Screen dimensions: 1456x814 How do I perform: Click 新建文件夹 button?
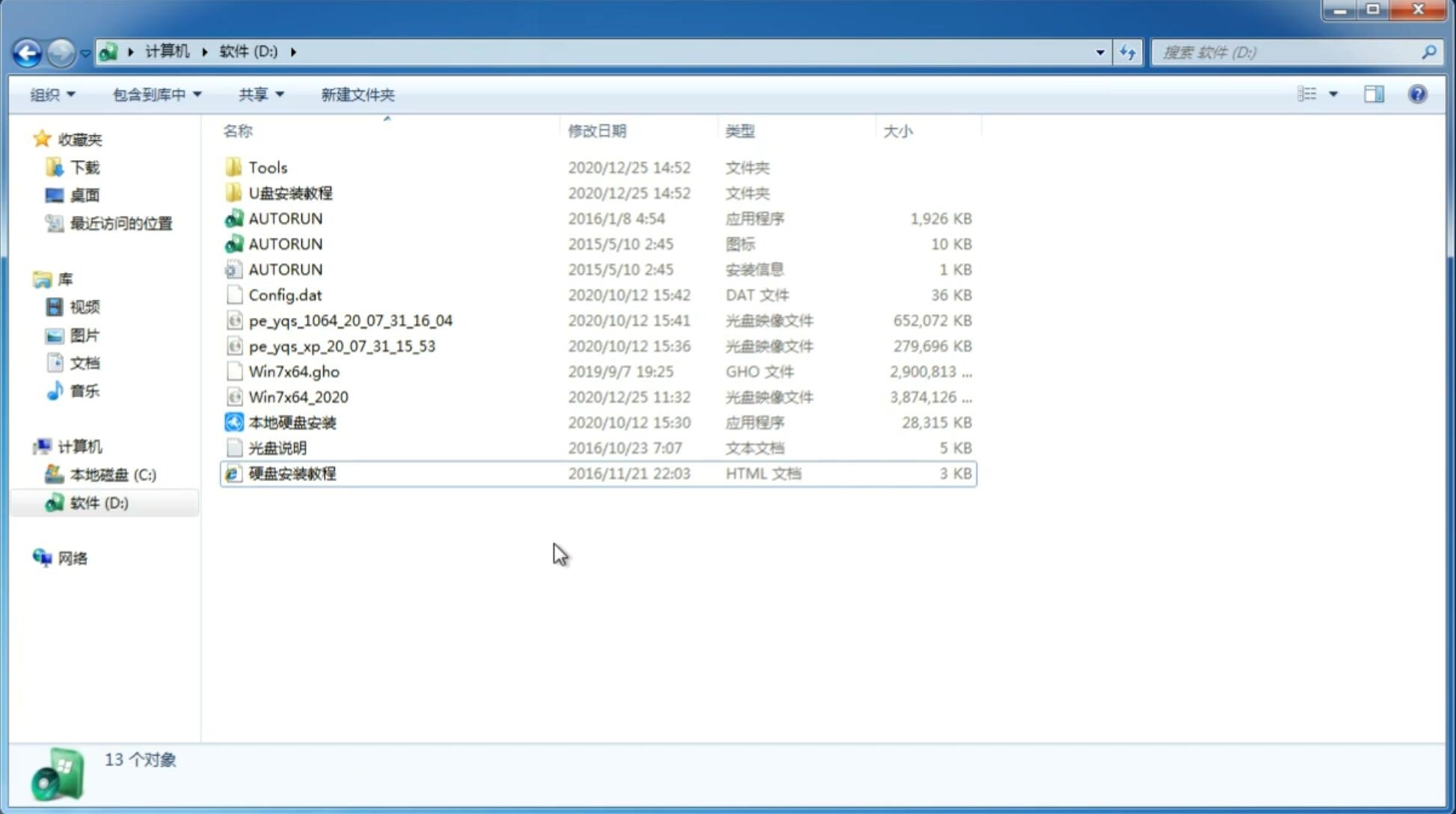[358, 93]
